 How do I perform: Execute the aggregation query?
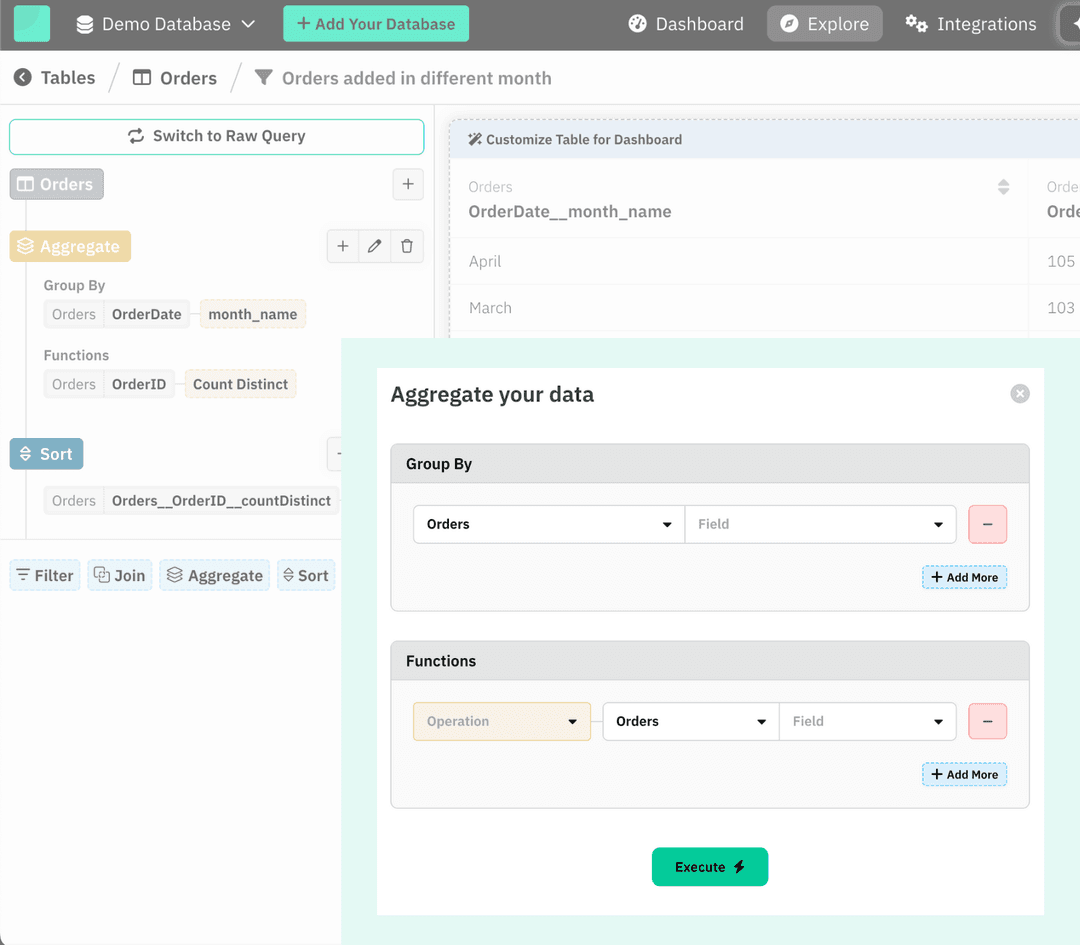710,867
